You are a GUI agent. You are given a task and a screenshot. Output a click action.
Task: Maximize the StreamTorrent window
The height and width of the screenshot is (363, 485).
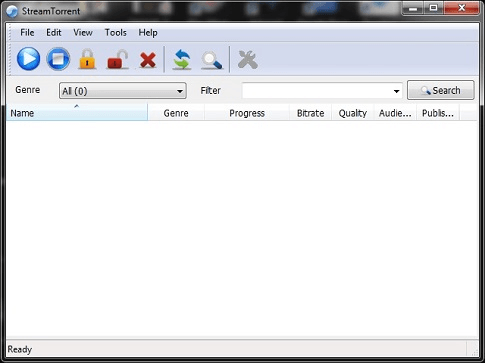tap(433, 8)
